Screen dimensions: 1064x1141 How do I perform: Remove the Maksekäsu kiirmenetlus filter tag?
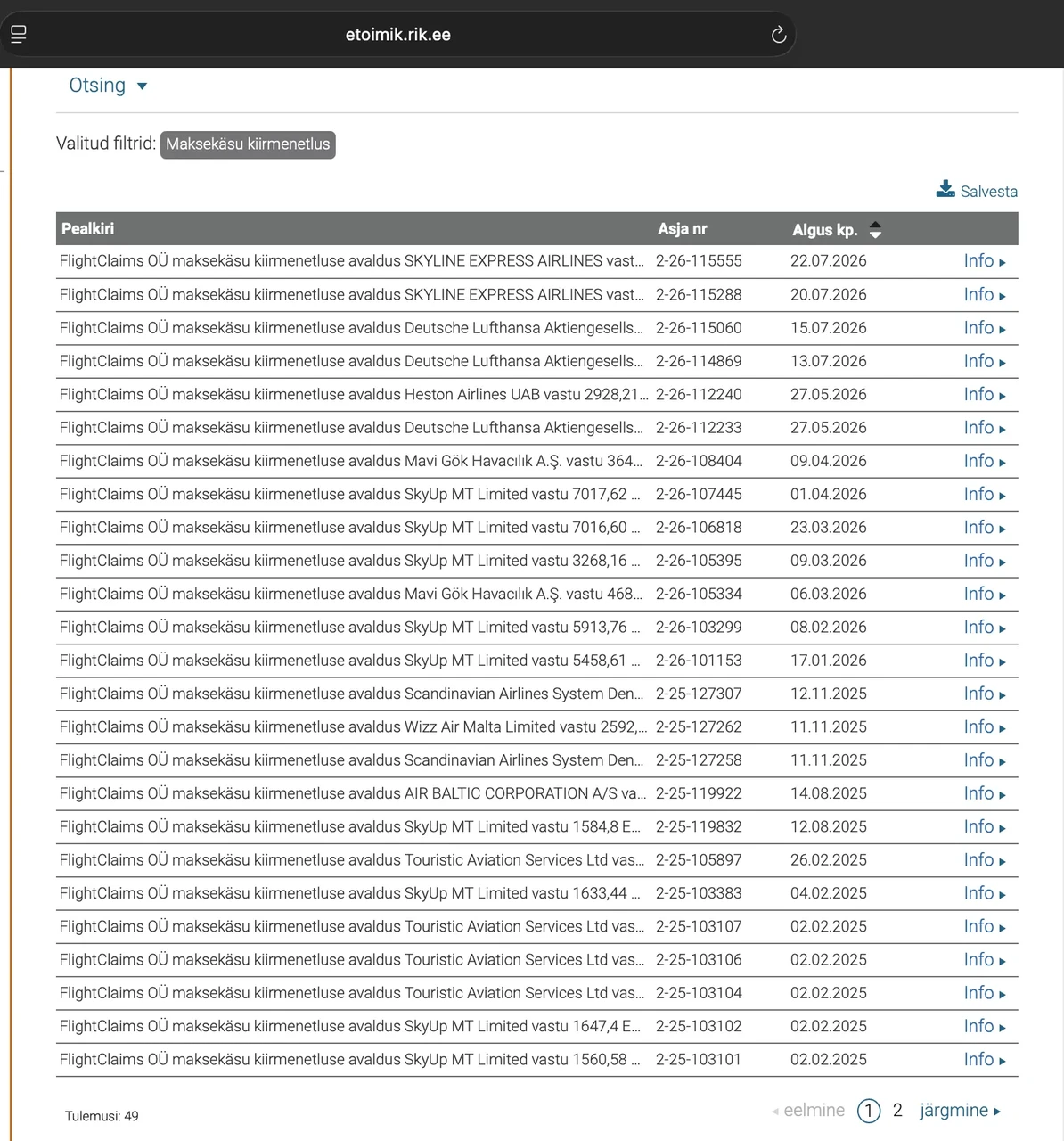pos(248,144)
